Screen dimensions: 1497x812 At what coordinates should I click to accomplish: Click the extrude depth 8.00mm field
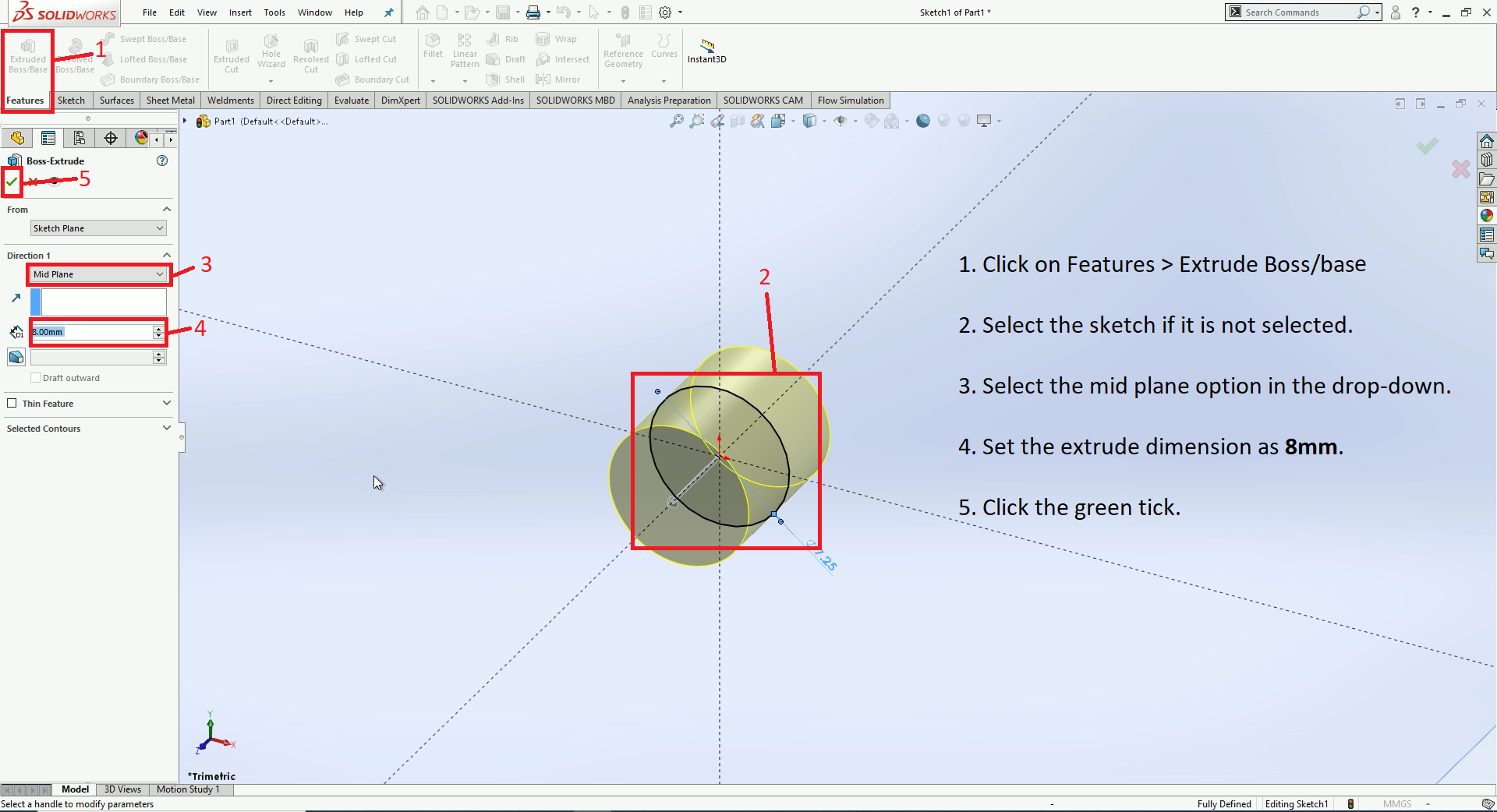coord(92,332)
